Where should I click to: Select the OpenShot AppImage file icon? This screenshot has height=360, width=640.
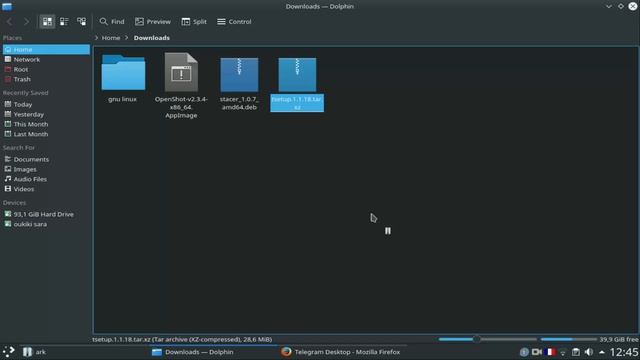coord(181,72)
